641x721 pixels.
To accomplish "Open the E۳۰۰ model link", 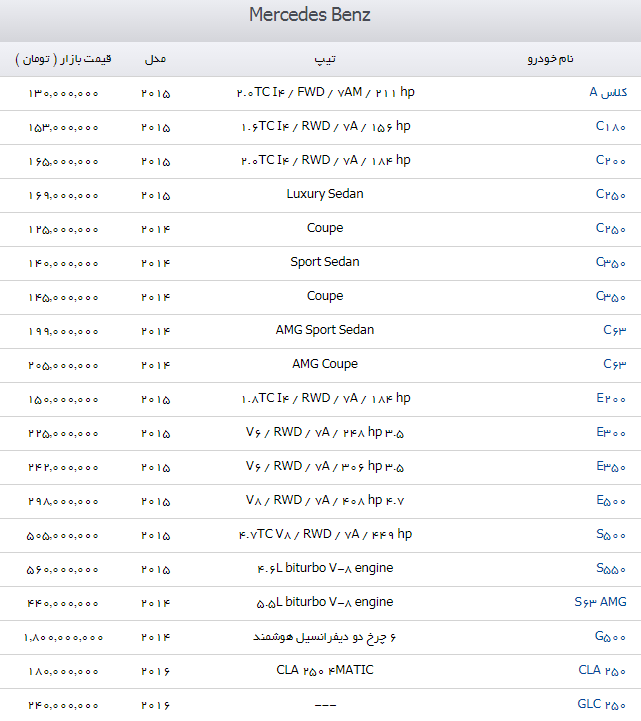I will (x=611, y=433).
